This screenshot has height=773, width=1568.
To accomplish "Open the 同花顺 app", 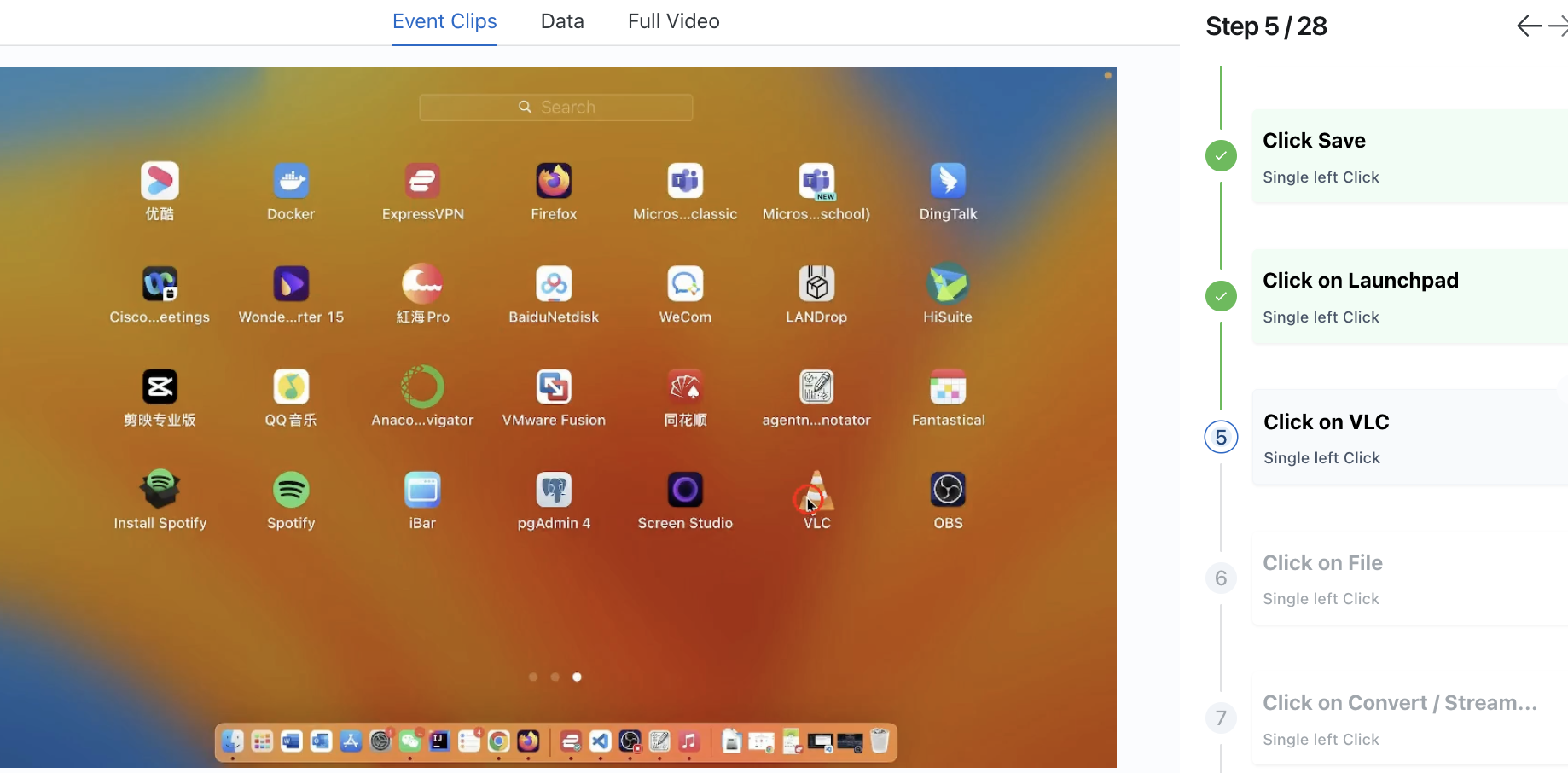I will (685, 386).
